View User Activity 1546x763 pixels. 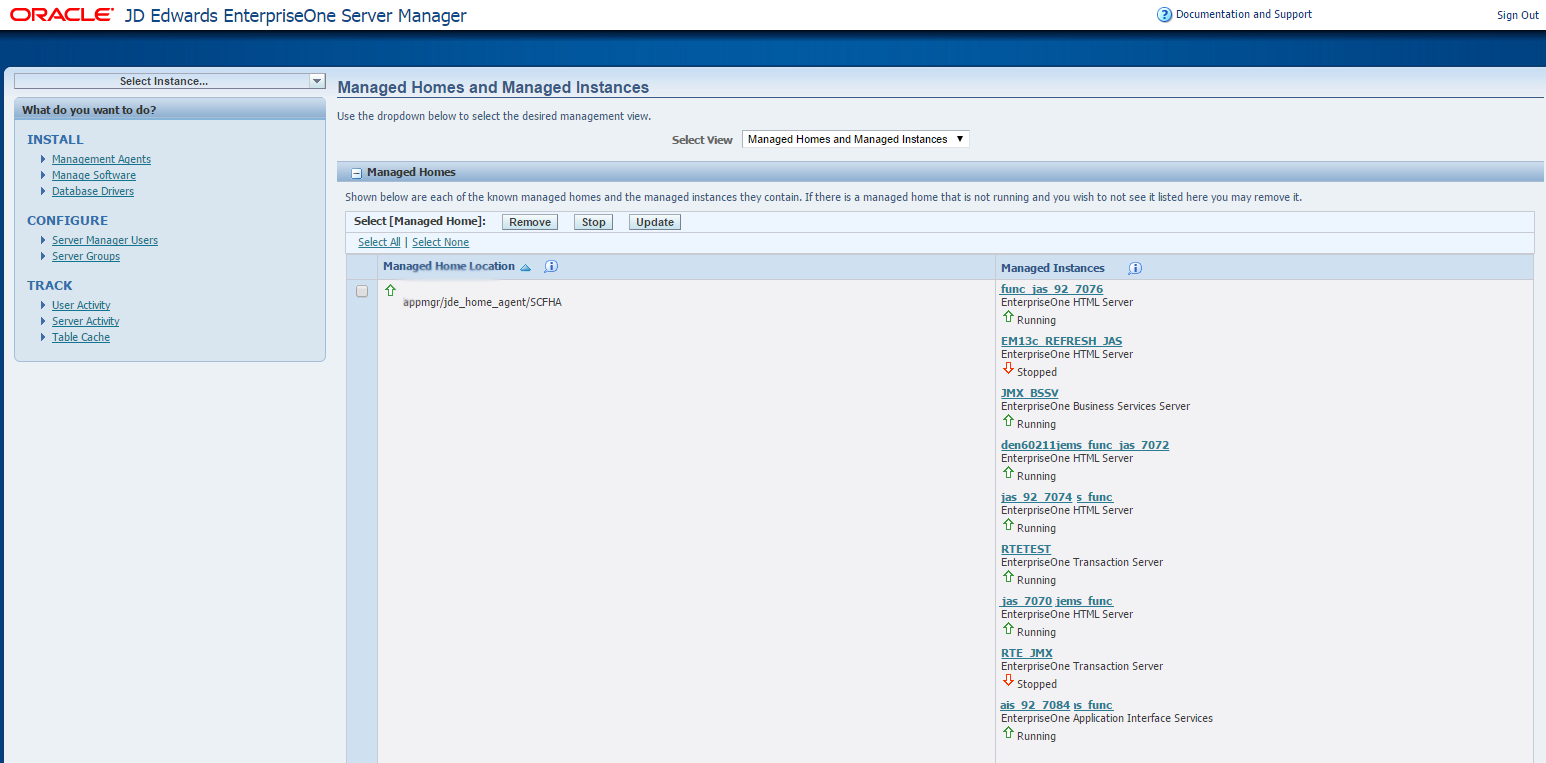click(81, 305)
